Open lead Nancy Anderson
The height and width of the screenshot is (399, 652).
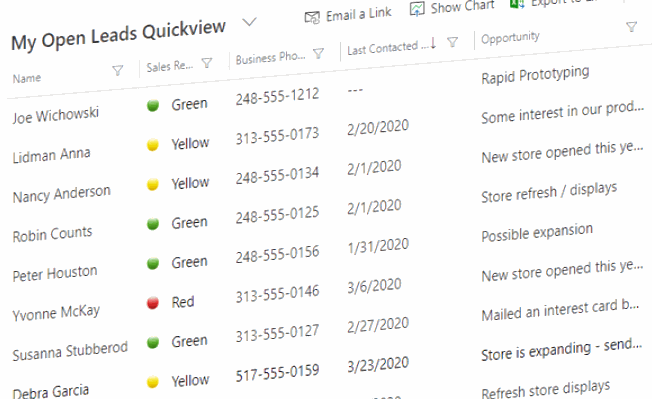click(62, 194)
